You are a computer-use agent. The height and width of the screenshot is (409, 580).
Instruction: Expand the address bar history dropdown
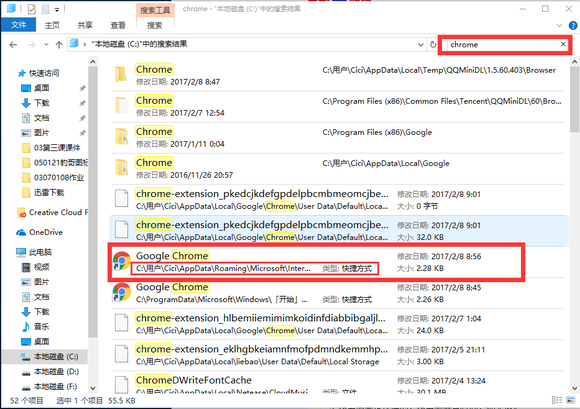pyautogui.click(x=421, y=45)
